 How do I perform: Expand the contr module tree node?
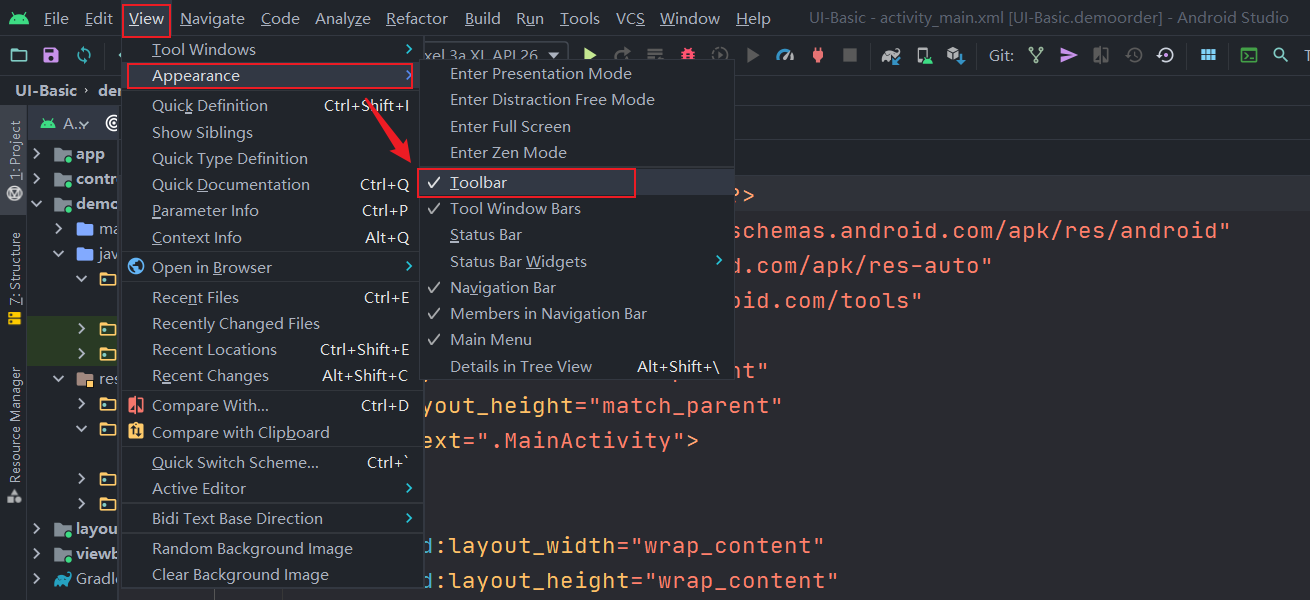(x=37, y=179)
